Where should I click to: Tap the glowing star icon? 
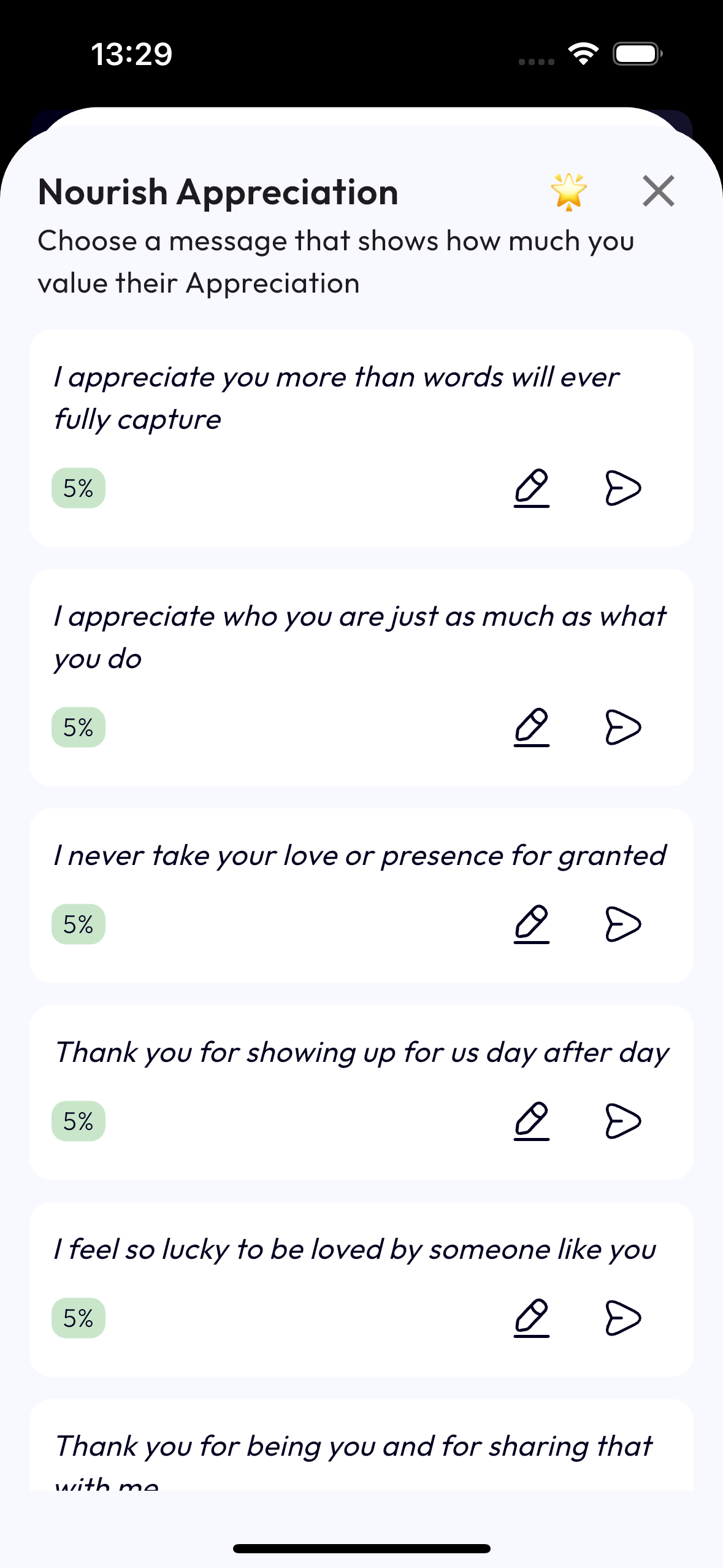coord(568,191)
